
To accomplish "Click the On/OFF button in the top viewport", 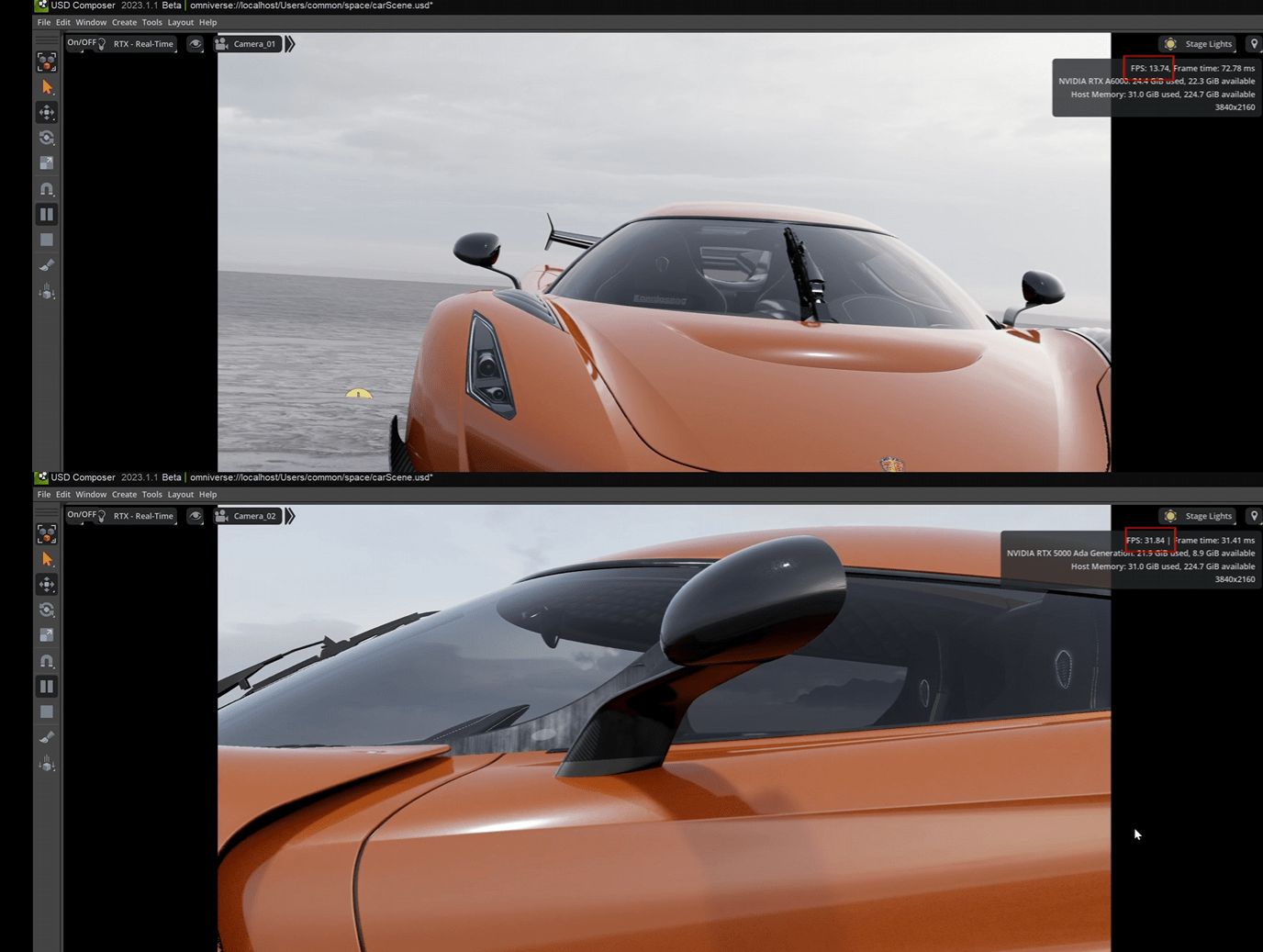I will [81, 43].
